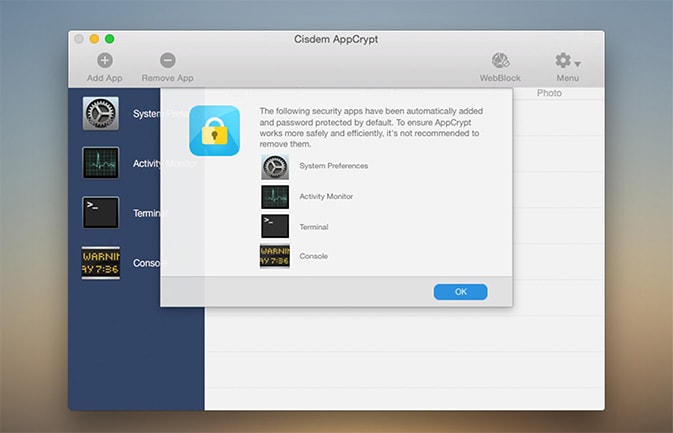
Task: Select Terminal icon in sidebar
Action: point(101,212)
